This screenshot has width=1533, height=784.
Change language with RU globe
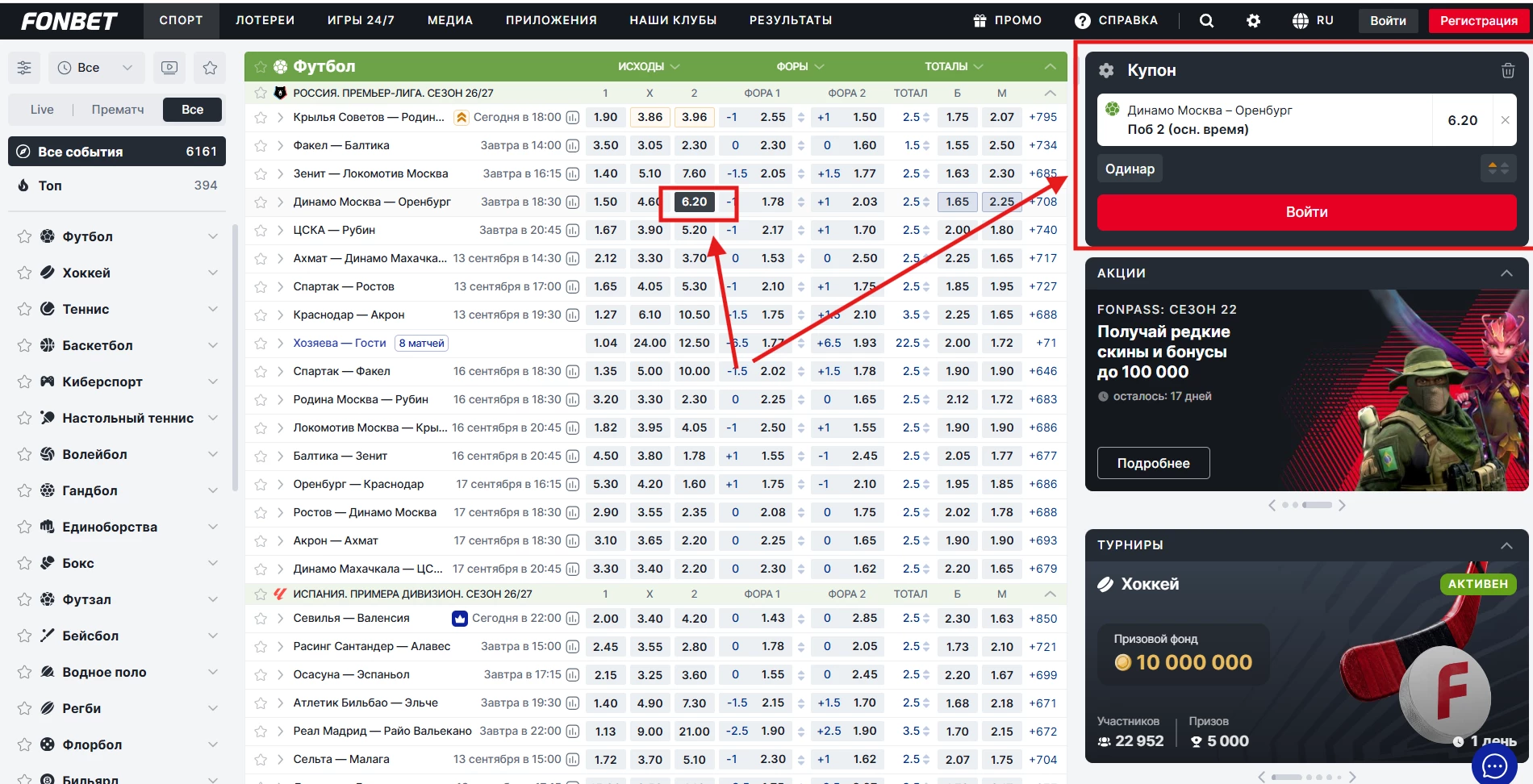click(x=1313, y=20)
